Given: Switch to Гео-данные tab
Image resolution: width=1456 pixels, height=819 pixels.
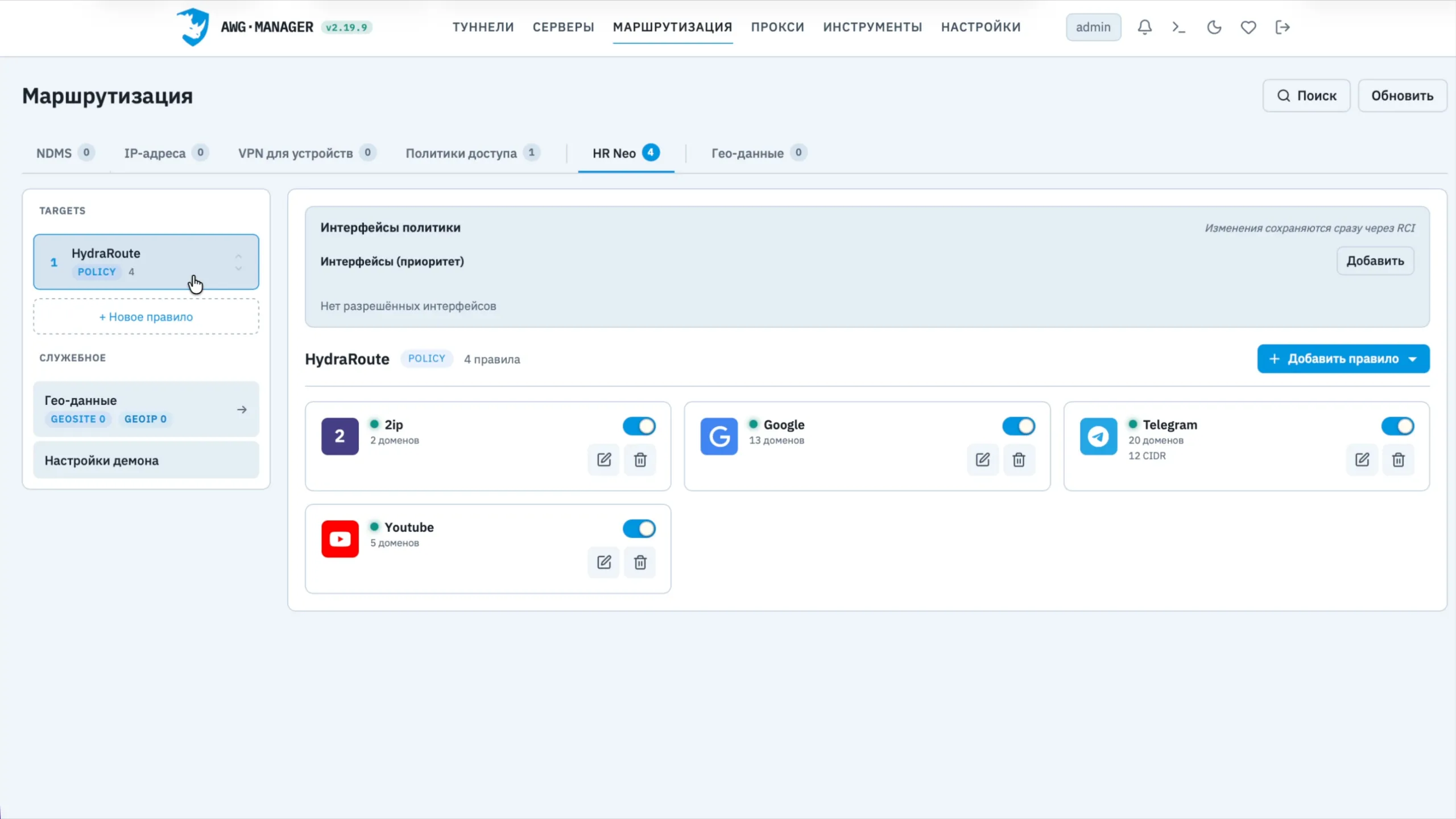Looking at the screenshot, I should 759,153.
